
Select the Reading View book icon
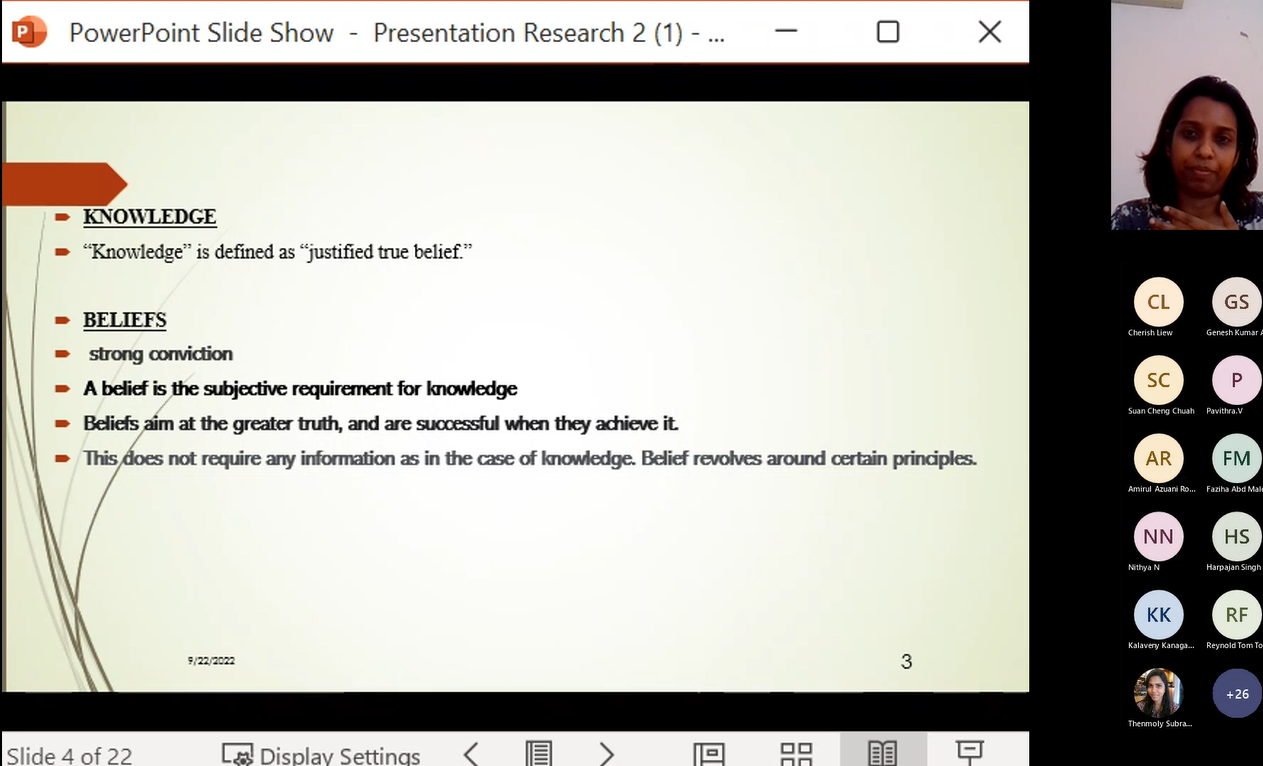882,753
